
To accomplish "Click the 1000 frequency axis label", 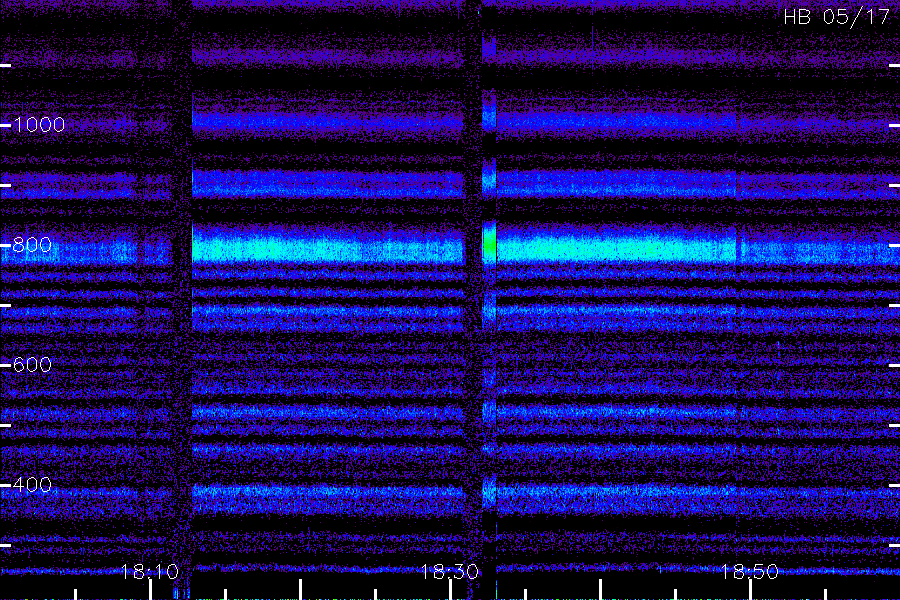I will (x=39, y=125).
